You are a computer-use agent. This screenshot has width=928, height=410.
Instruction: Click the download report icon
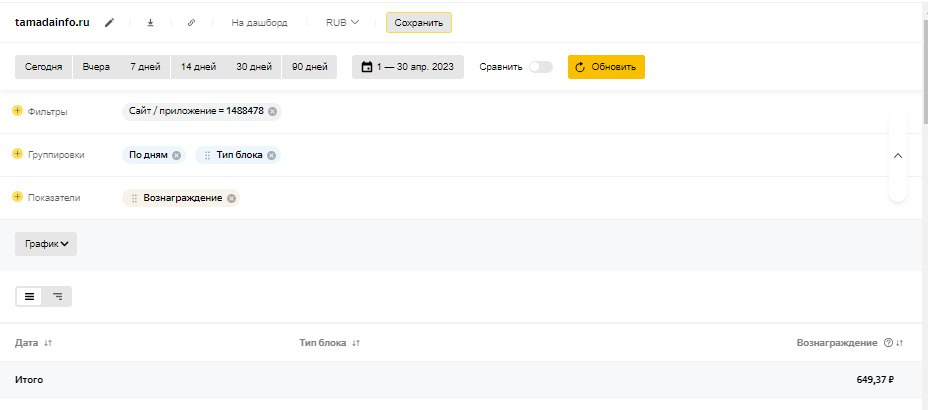(x=150, y=23)
